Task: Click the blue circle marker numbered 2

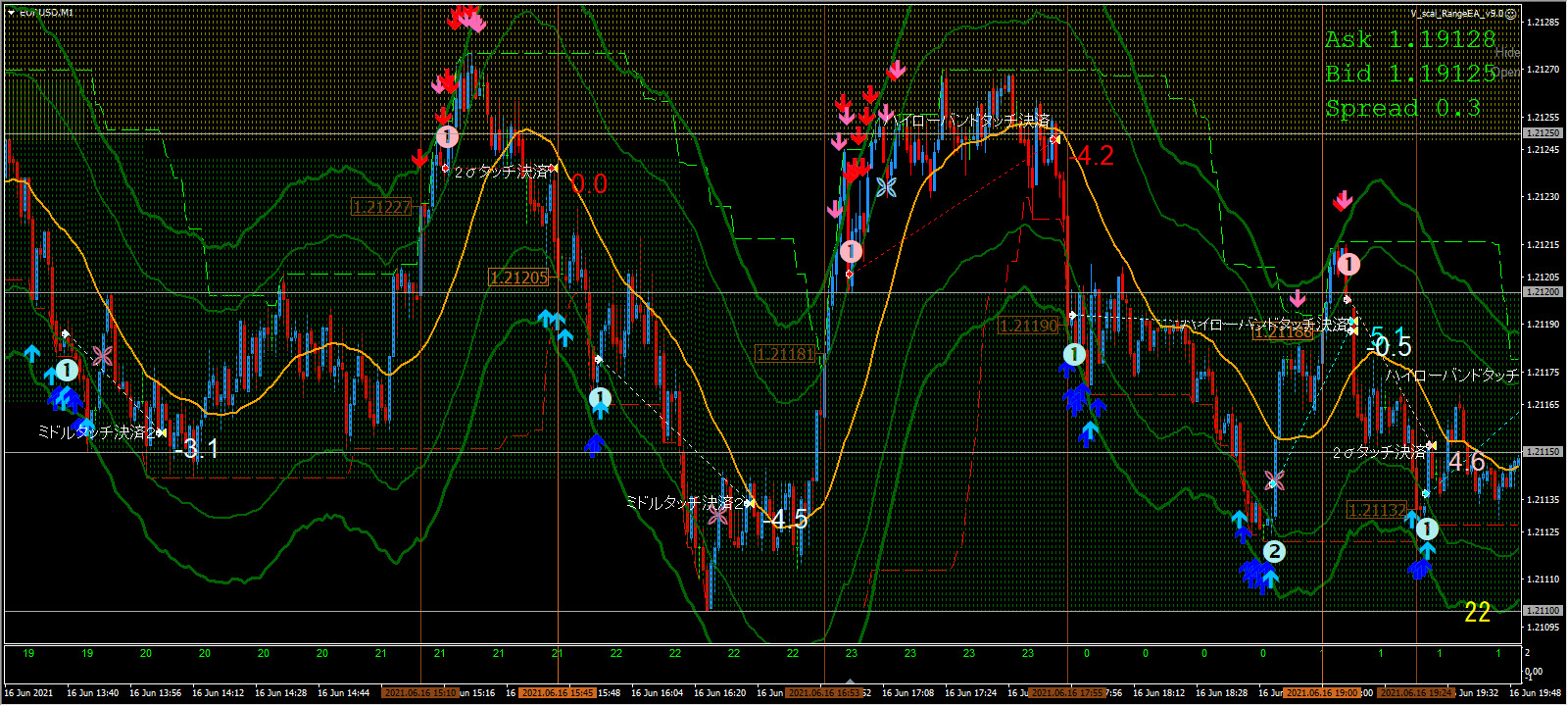Action: click(x=1273, y=551)
